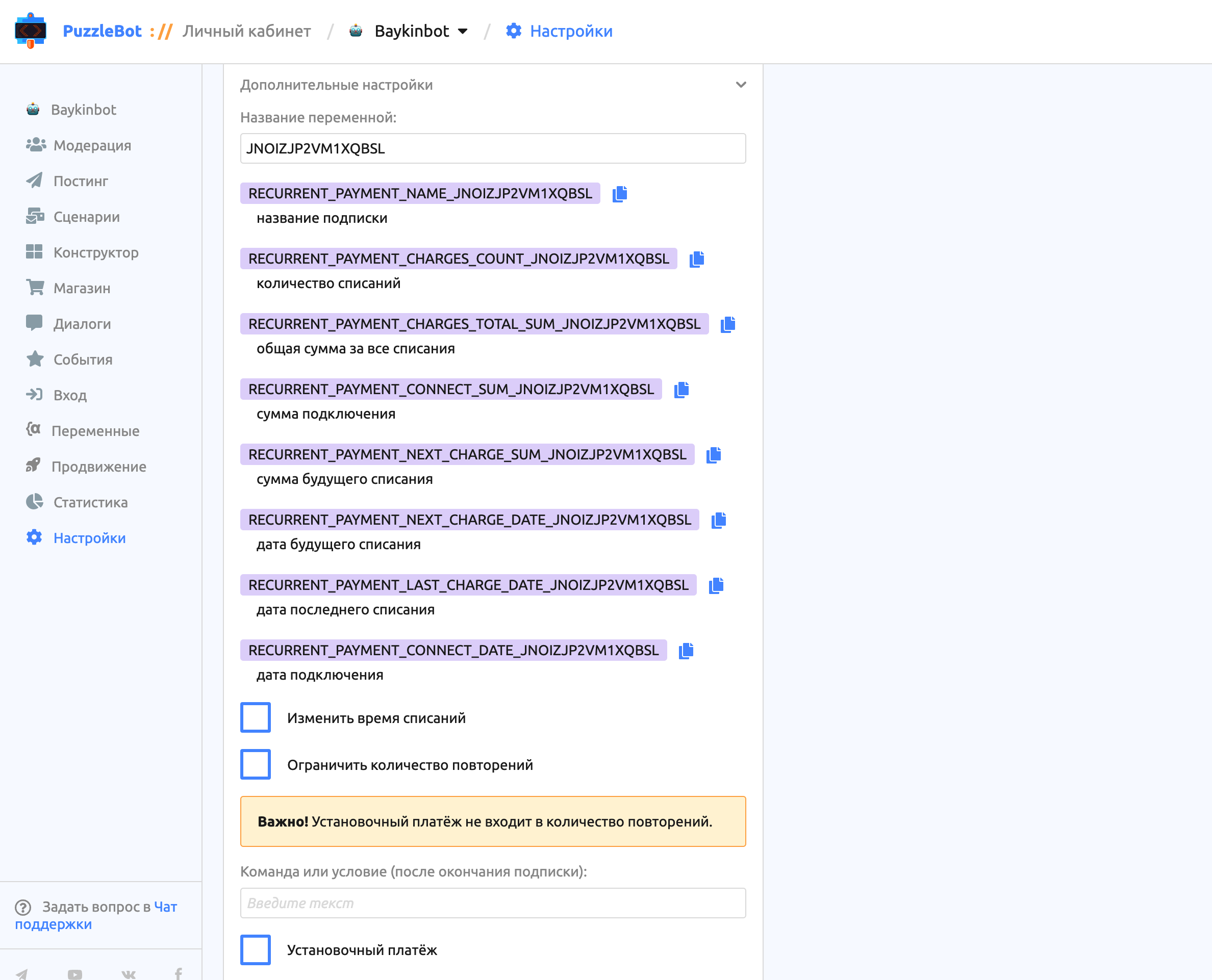This screenshot has width=1212, height=980.
Task: Collapse the Дополнительные настройки section
Action: (741, 85)
